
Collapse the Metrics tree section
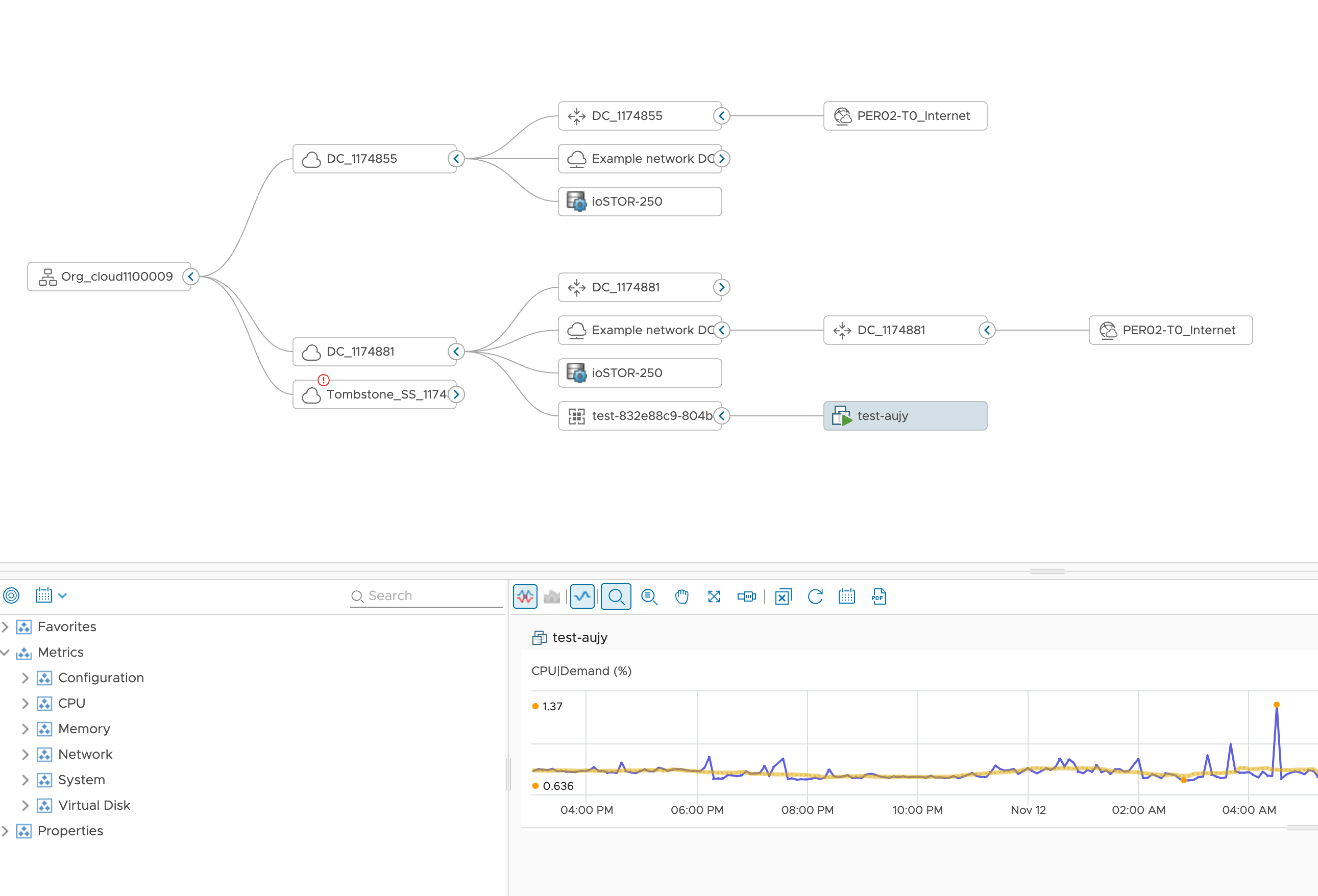(6, 652)
